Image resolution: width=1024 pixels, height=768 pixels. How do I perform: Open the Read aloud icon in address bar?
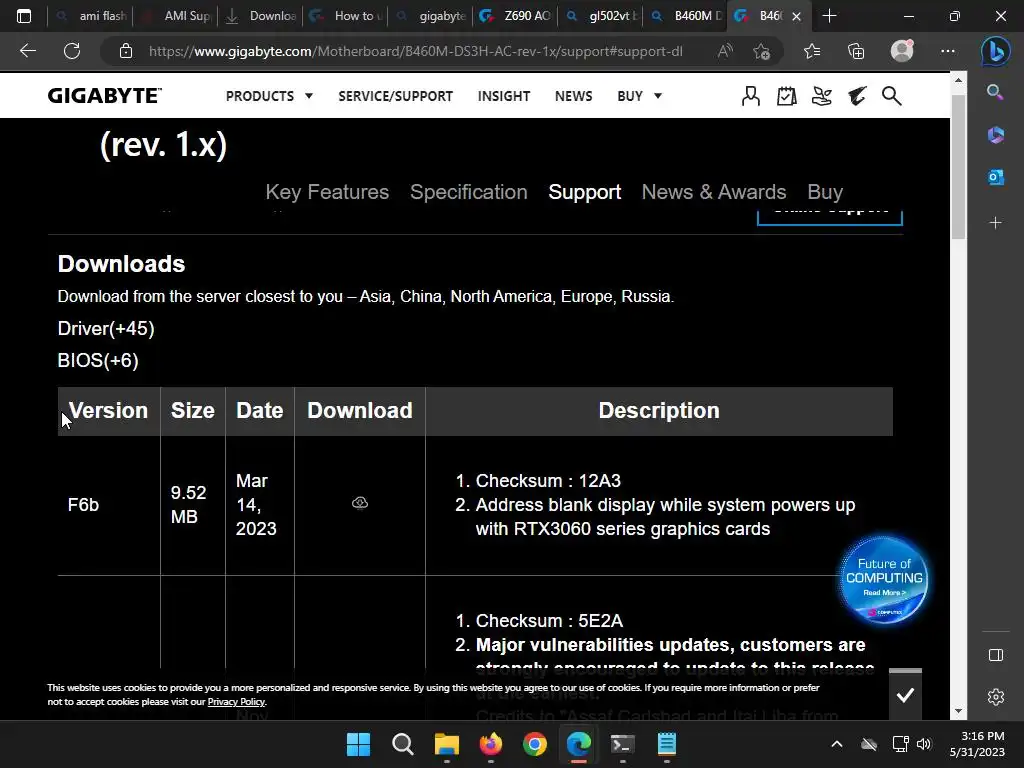pyautogui.click(x=724, y=51)
